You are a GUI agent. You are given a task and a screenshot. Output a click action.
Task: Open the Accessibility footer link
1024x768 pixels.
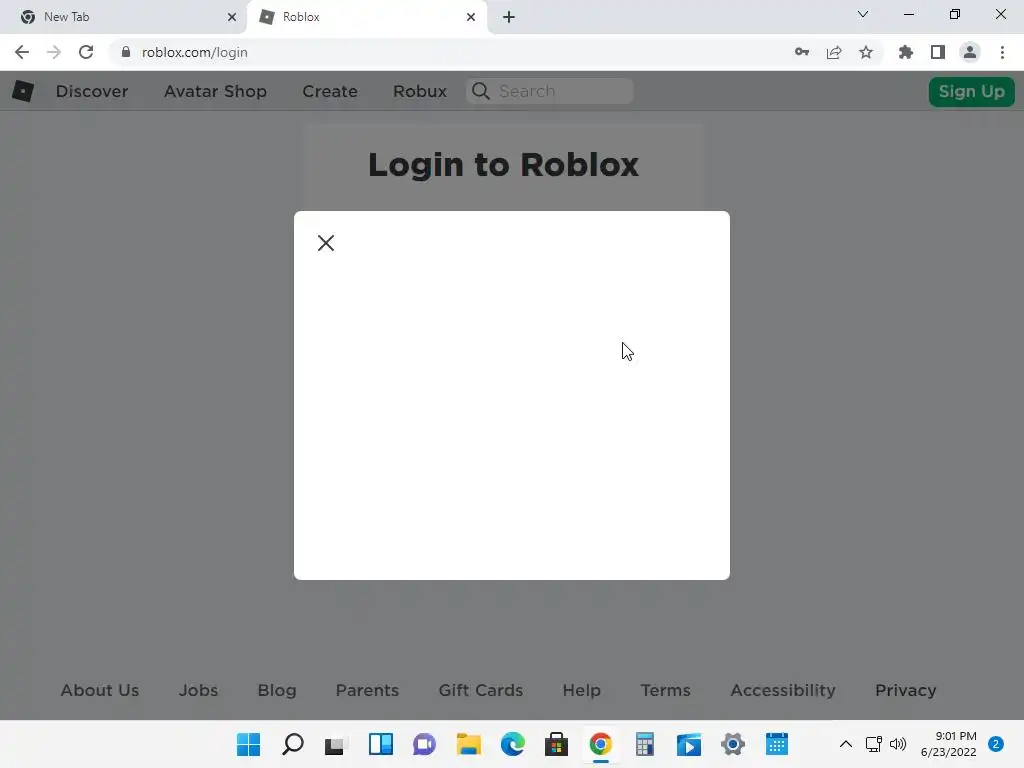pos(783,690)
